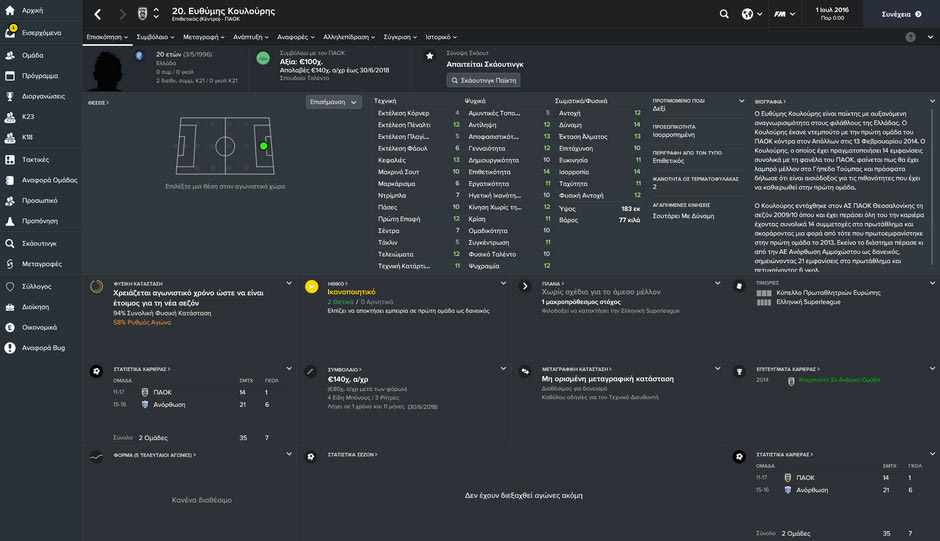
Task: Open the Ιστορικό menu tab
Action: 439,37
